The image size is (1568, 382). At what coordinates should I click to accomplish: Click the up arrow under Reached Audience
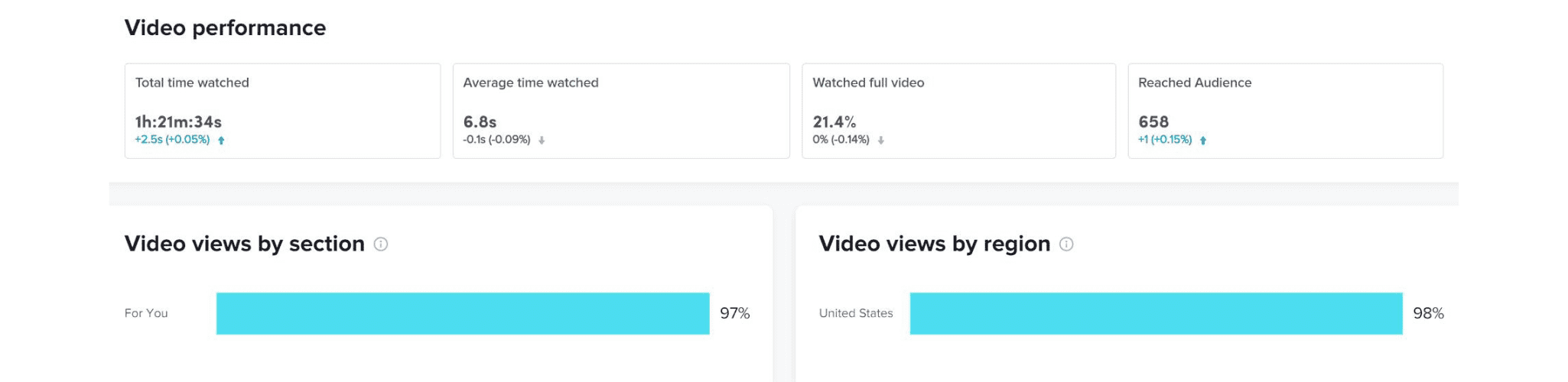coord(1203,141)
